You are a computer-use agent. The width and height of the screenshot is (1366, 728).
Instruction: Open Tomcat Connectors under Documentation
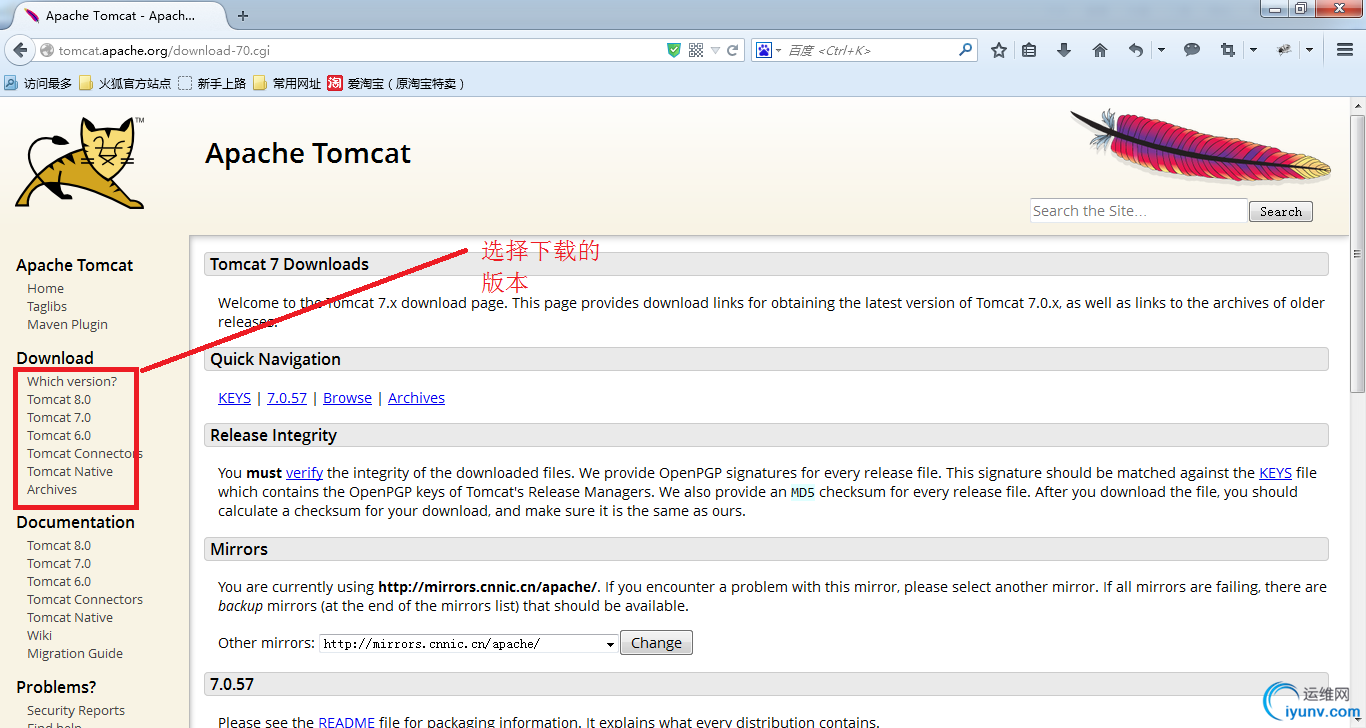click(x=85, y=599)
